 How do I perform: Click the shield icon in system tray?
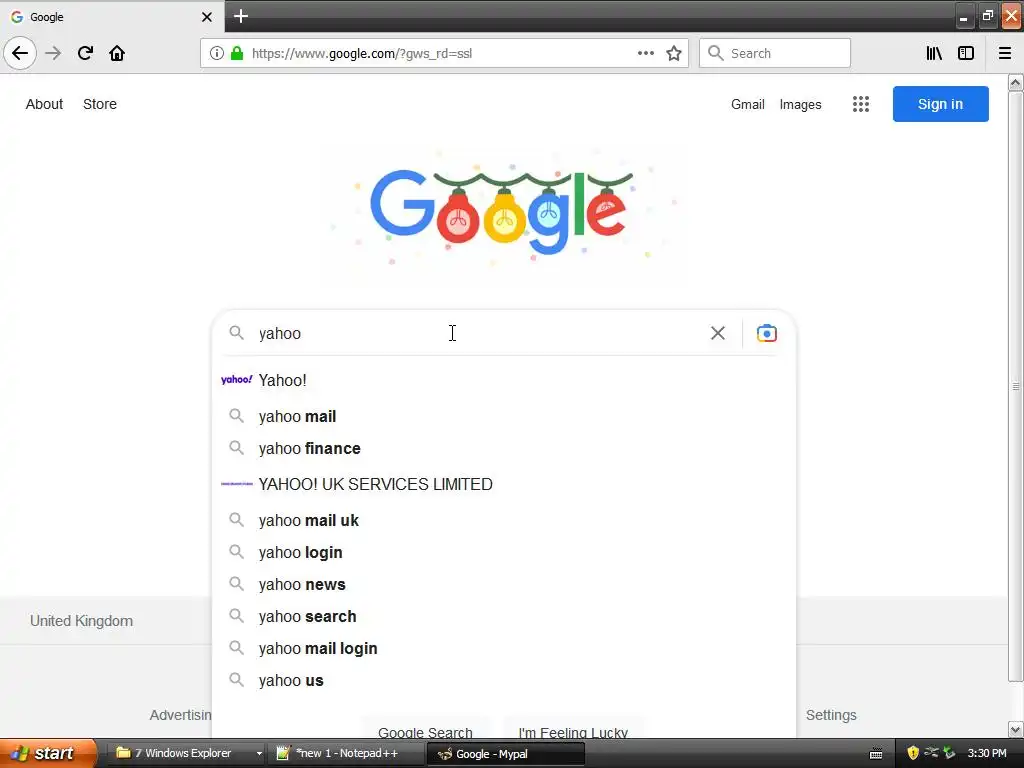coord(913,753)
